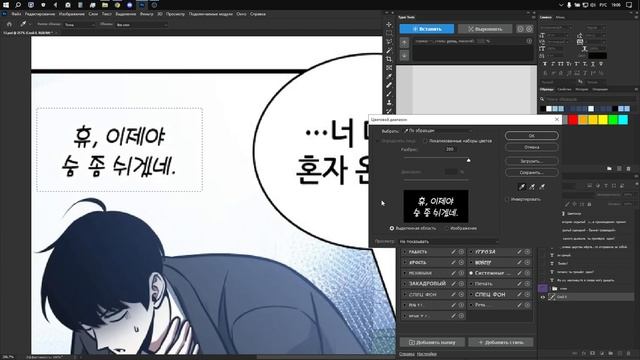Select Изображение radio button
The width and height of the screenshot is (640, 360).
click(446, 228)
